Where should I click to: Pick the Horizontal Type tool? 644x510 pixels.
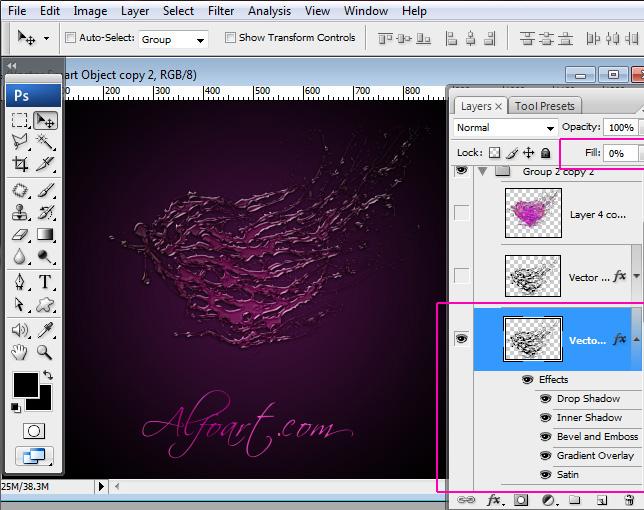[46, 283]
